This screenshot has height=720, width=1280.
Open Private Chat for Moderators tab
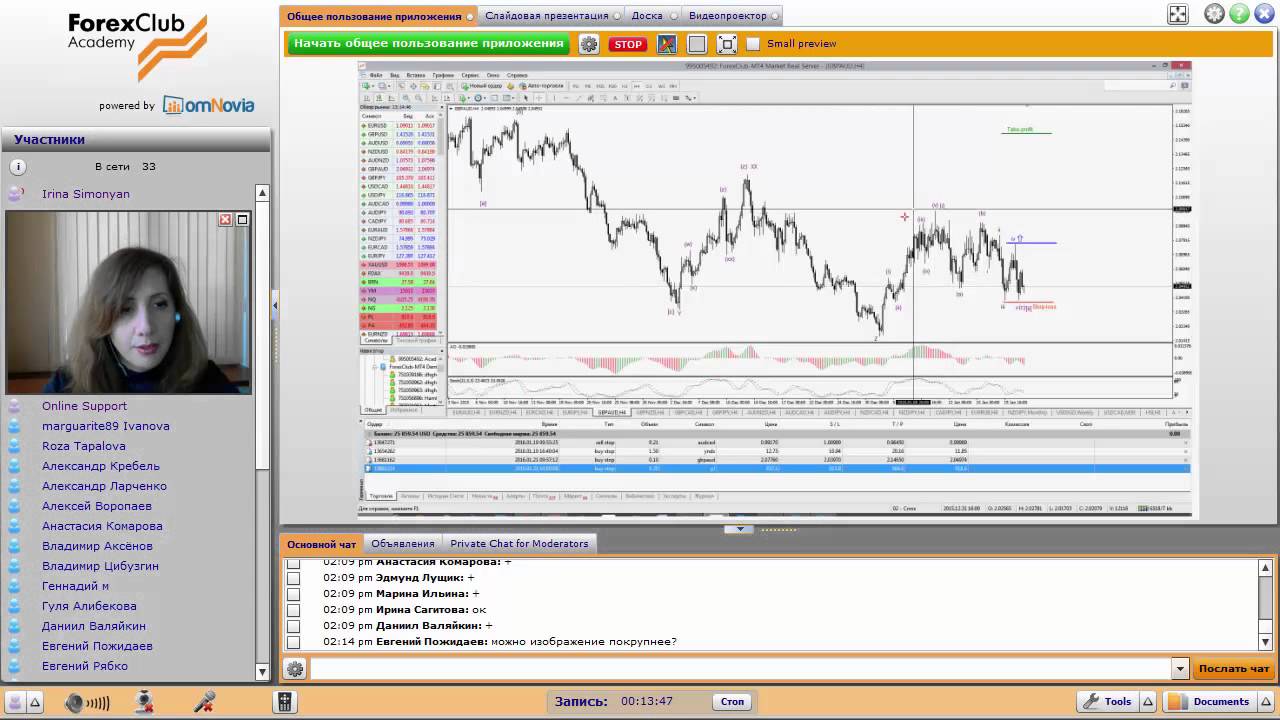click(519, 544)
